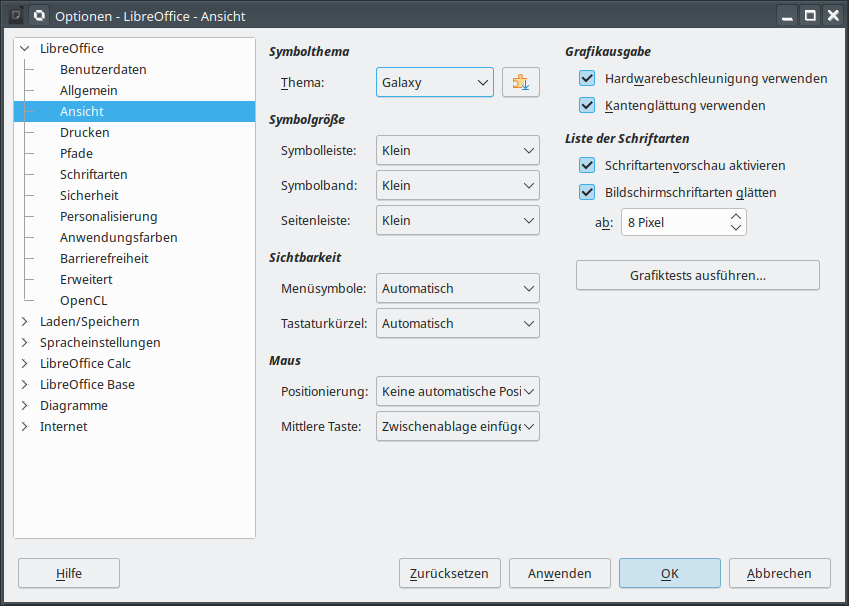Click the add icon theme extension button
Viewport: 849px width, 606px height.
pyautogui.click(x=520, y=82)
